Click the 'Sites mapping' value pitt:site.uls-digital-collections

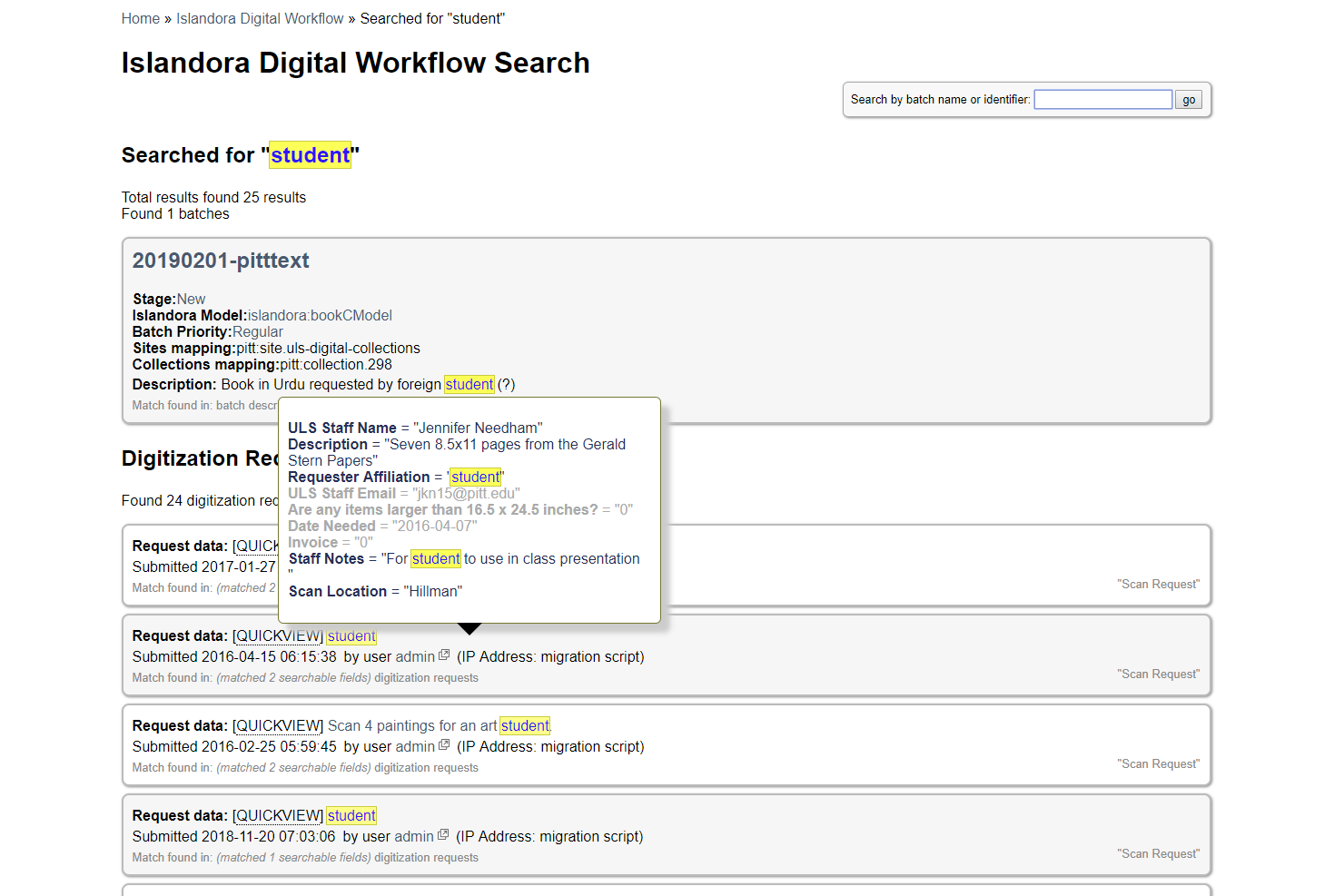(x=329, y=348)
